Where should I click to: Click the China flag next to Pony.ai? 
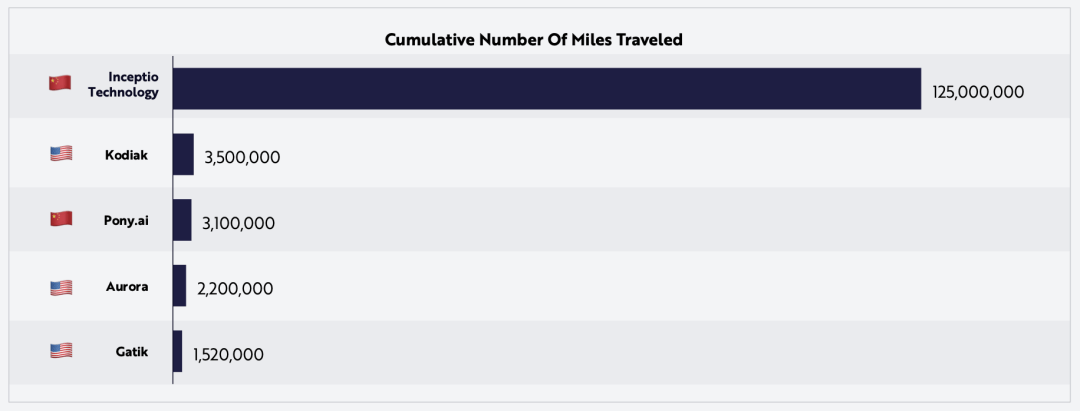(x=61, y=219)
